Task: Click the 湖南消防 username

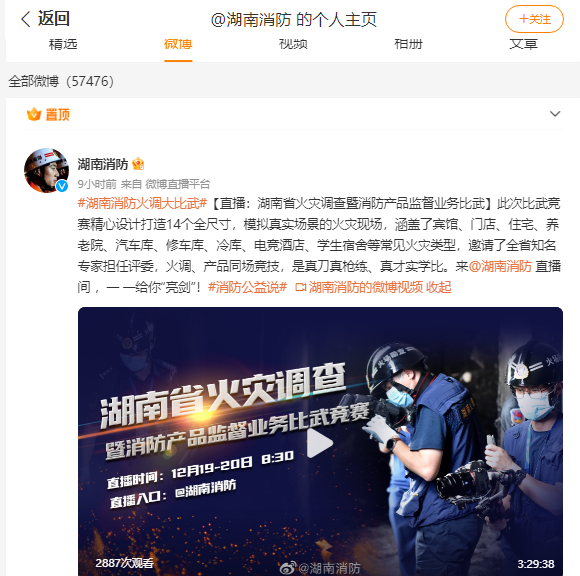Action: pyautogui.click(x=102, y=164)
